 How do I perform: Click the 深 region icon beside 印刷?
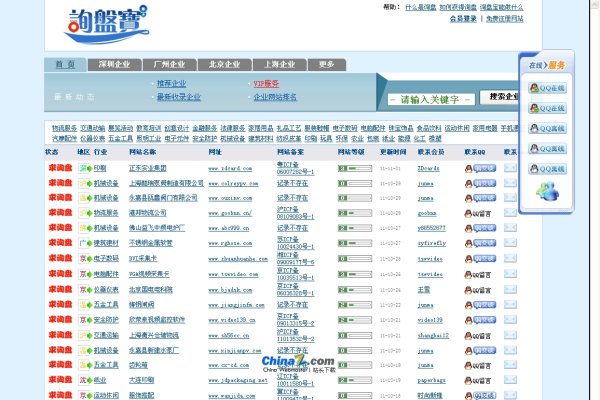83,168
